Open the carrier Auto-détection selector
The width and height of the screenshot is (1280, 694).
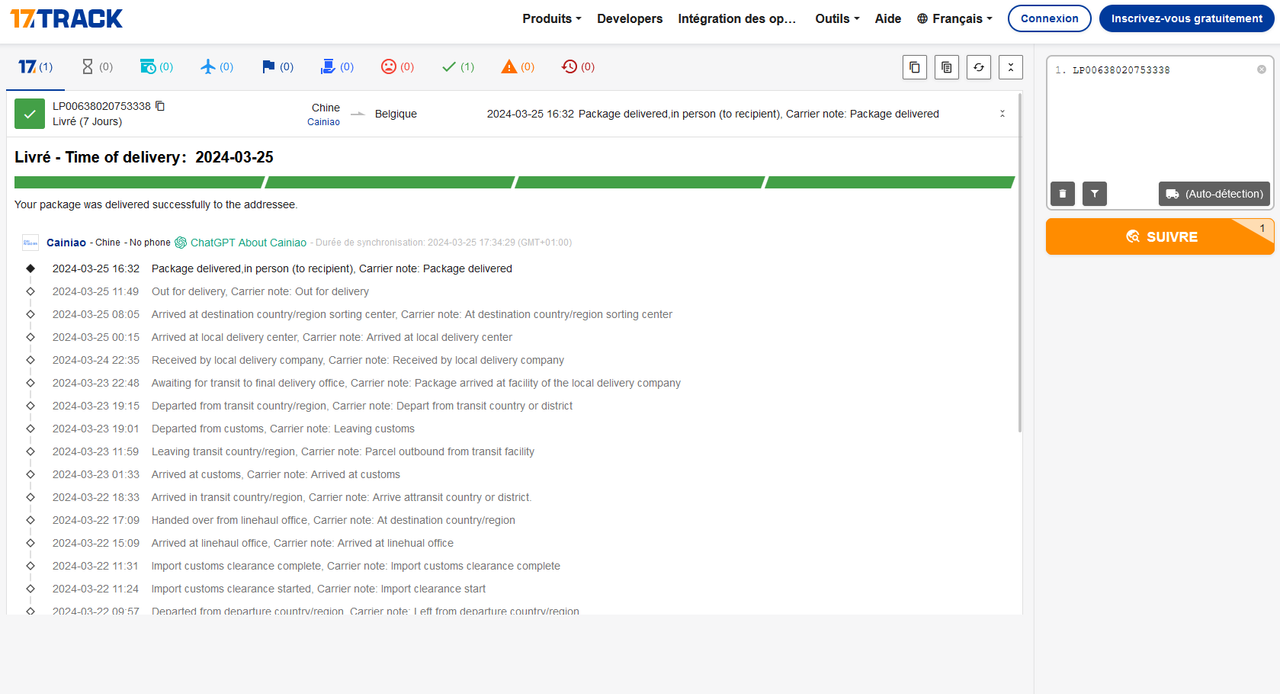click(x=1214, y=194)
